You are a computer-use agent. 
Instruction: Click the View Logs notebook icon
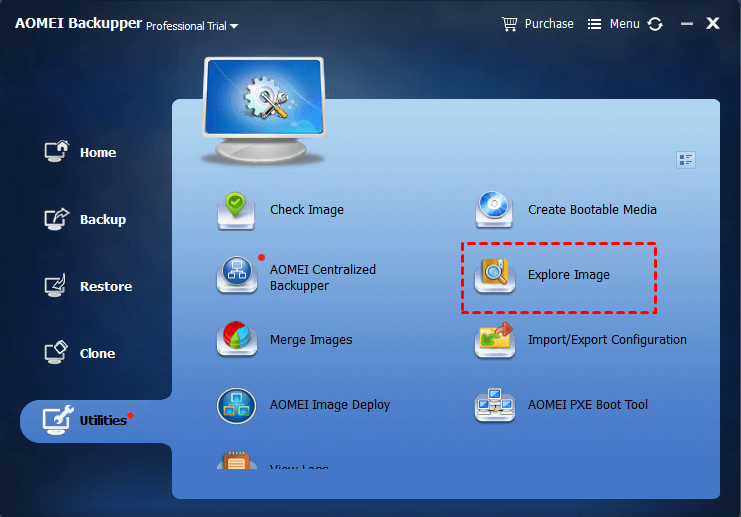click(237, 460)
